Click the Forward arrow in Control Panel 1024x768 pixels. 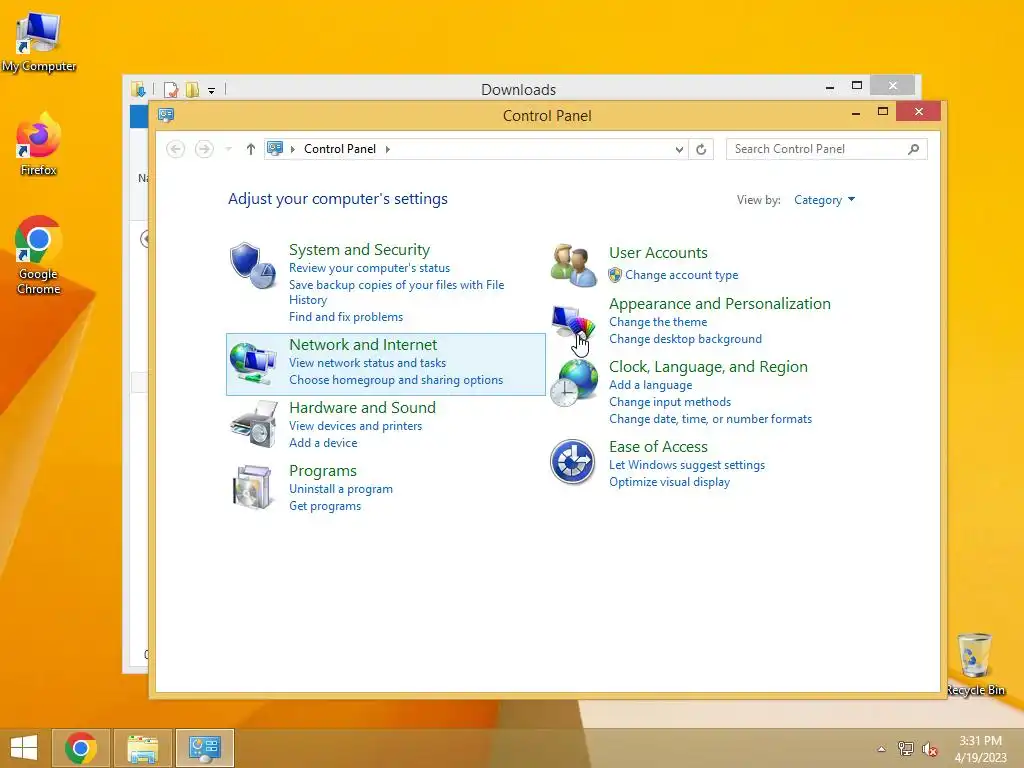point(204,149)
